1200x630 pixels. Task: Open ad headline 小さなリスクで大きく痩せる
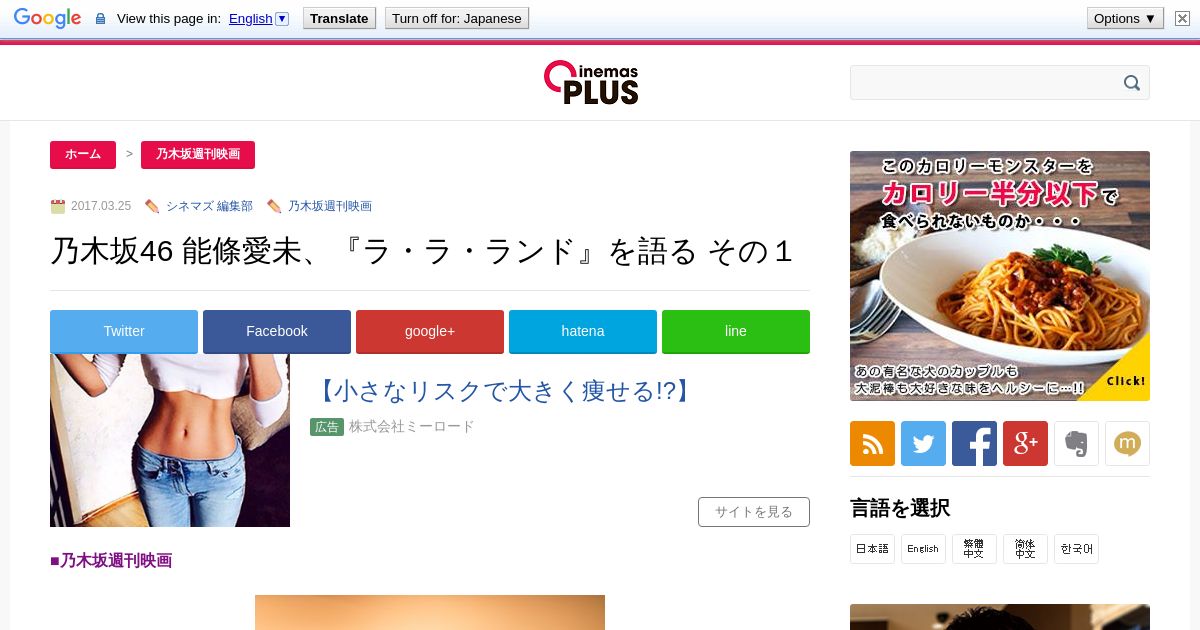(504, 391)
